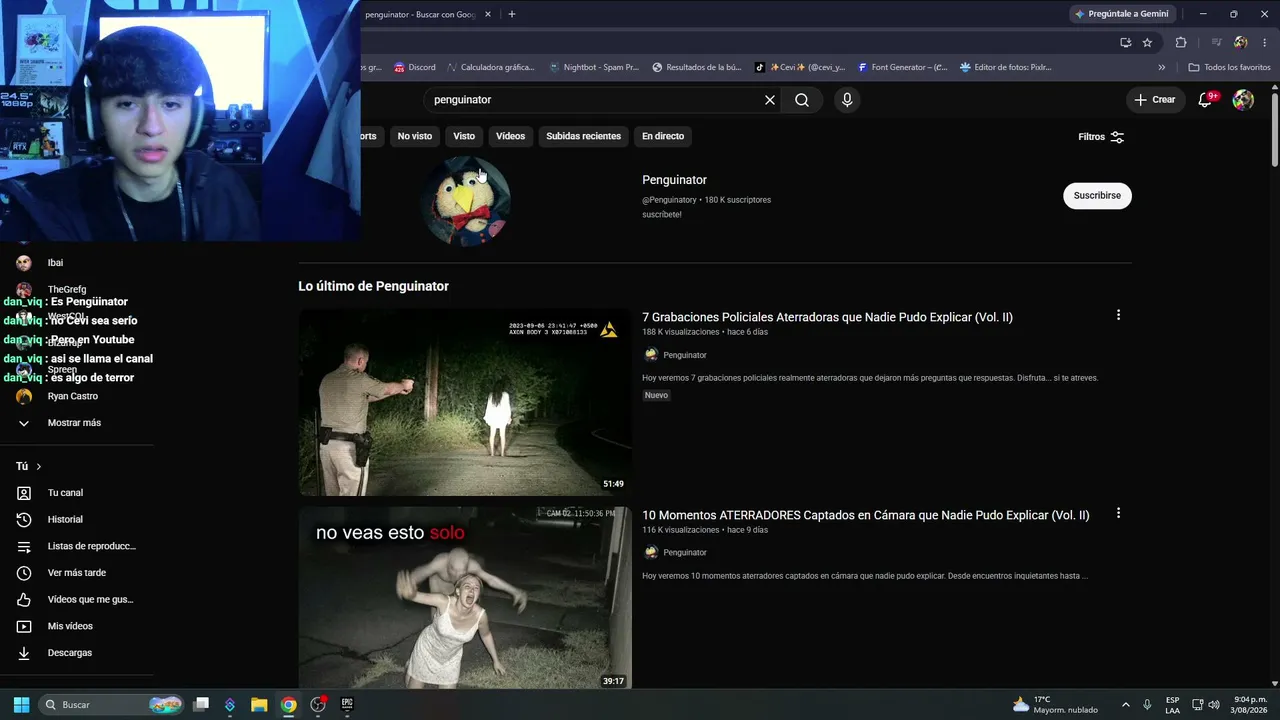The image size is (1280, 720).
Task: Open the Windows Start menu
Action: point(21,705)
